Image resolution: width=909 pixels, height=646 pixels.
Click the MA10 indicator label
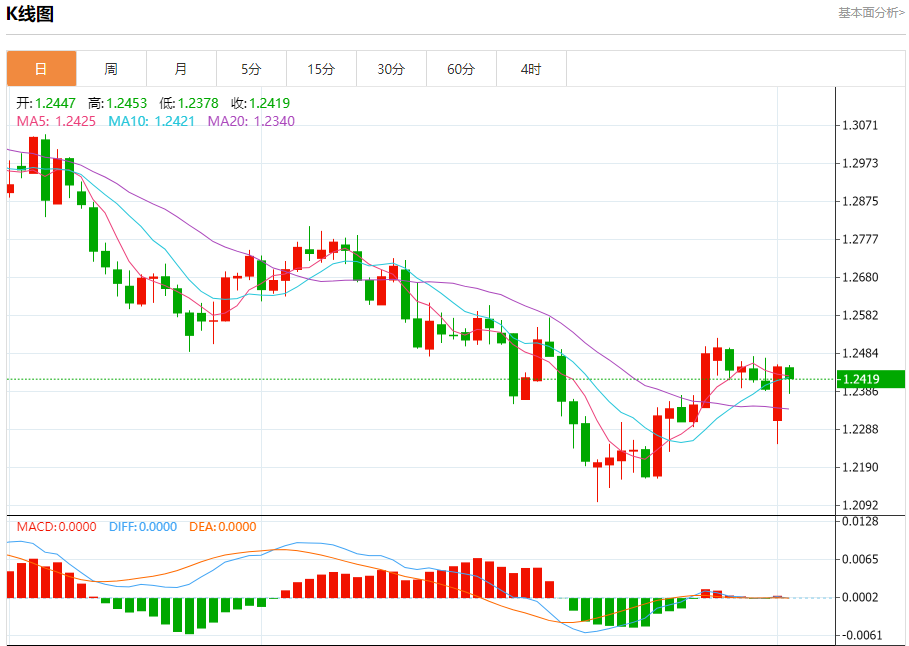click(151, 121)
